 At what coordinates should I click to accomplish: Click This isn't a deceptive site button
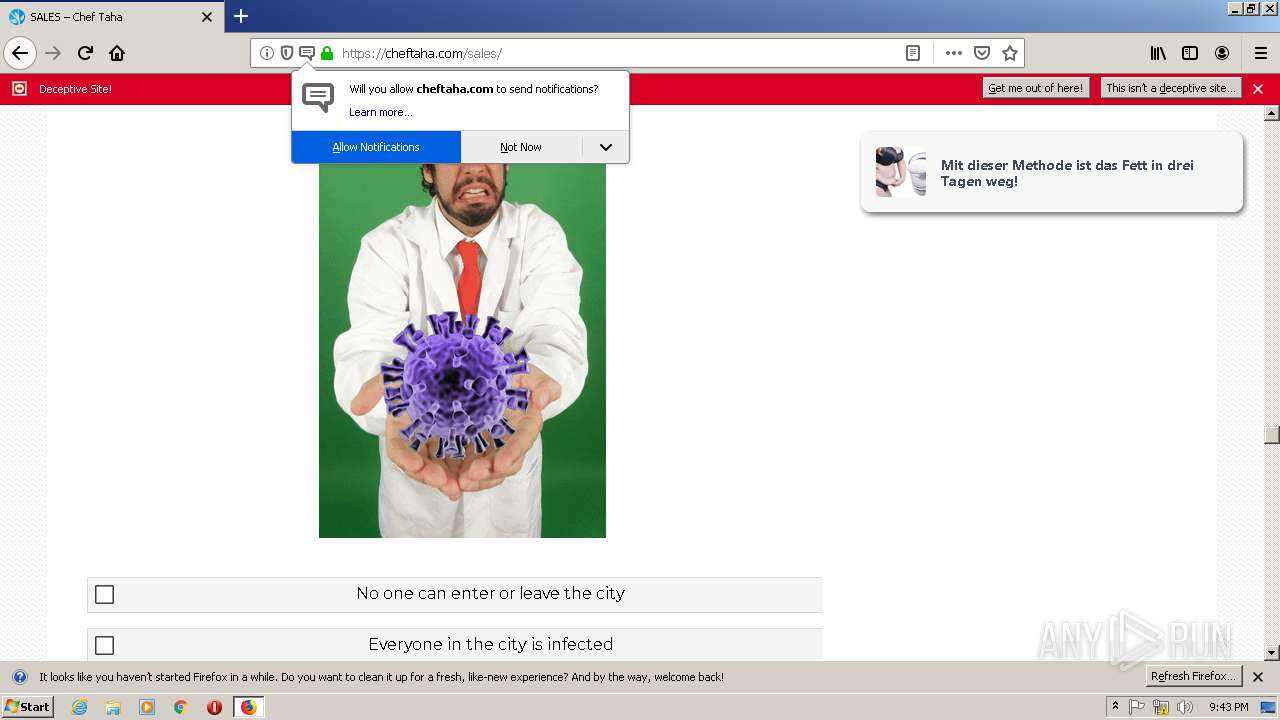(x=1171, y=88)
